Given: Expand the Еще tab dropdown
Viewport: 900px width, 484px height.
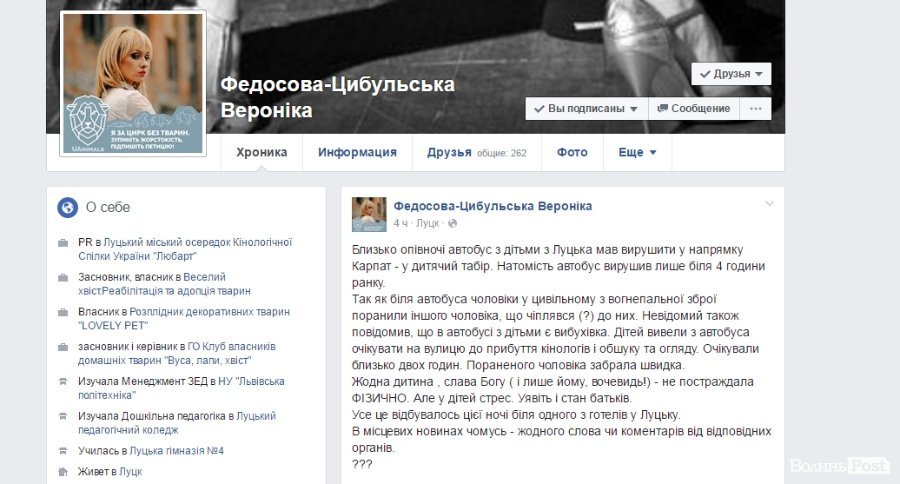Looking at the screenshot, I should point(637,152).
